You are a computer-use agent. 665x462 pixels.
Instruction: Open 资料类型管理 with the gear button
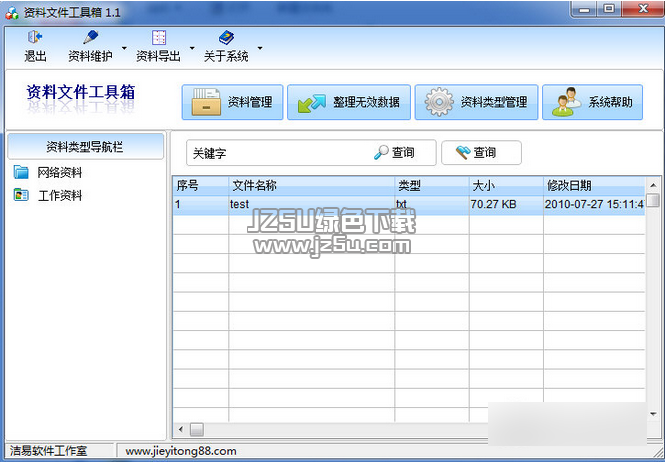pos(476,102)
